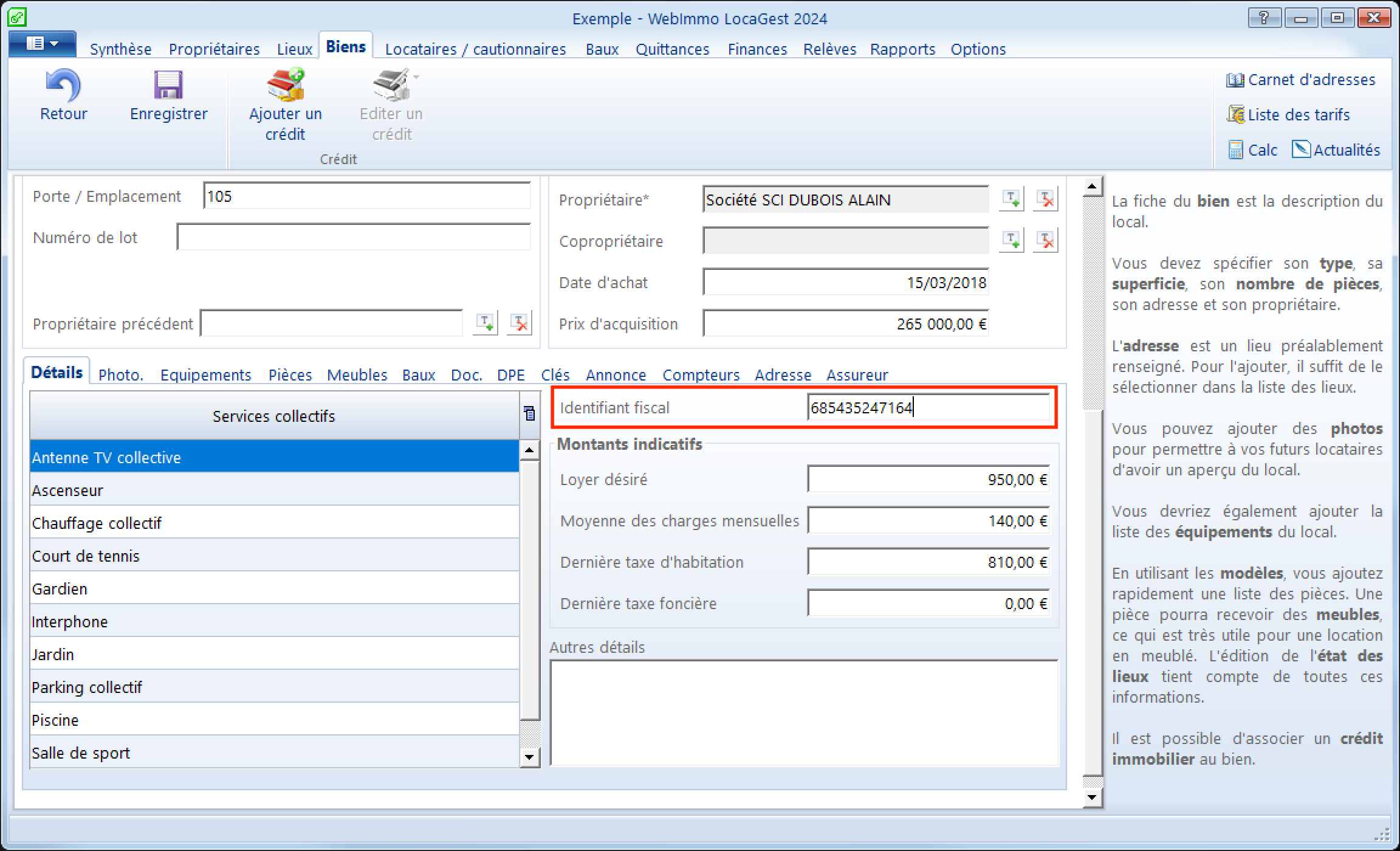The width and height of the screenshot is (1400, 851).
Task: Click the Prix d'acquisition field
Action: (x=846, y=323)
